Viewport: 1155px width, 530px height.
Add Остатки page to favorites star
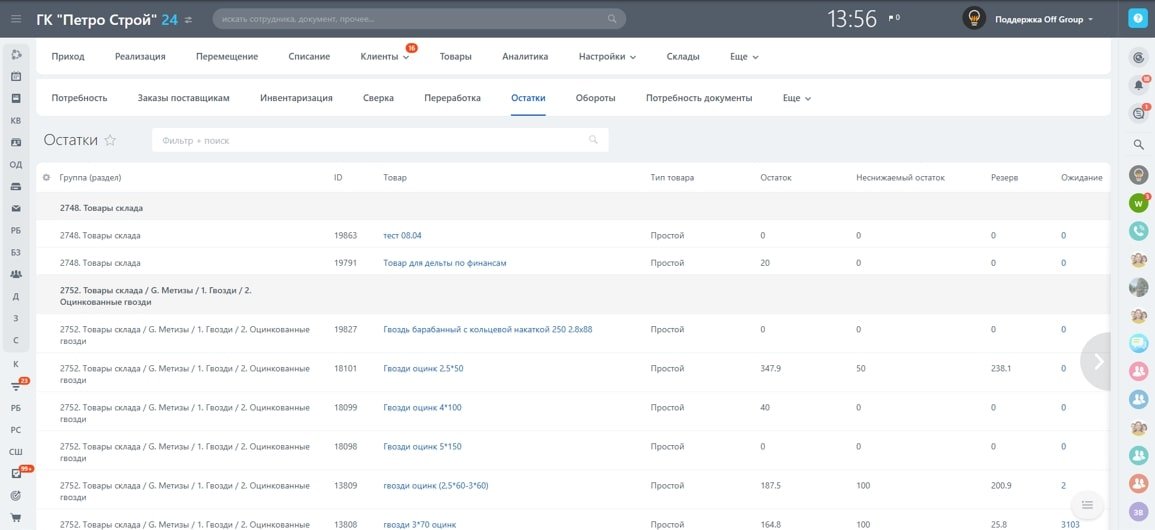pos(111,141)
